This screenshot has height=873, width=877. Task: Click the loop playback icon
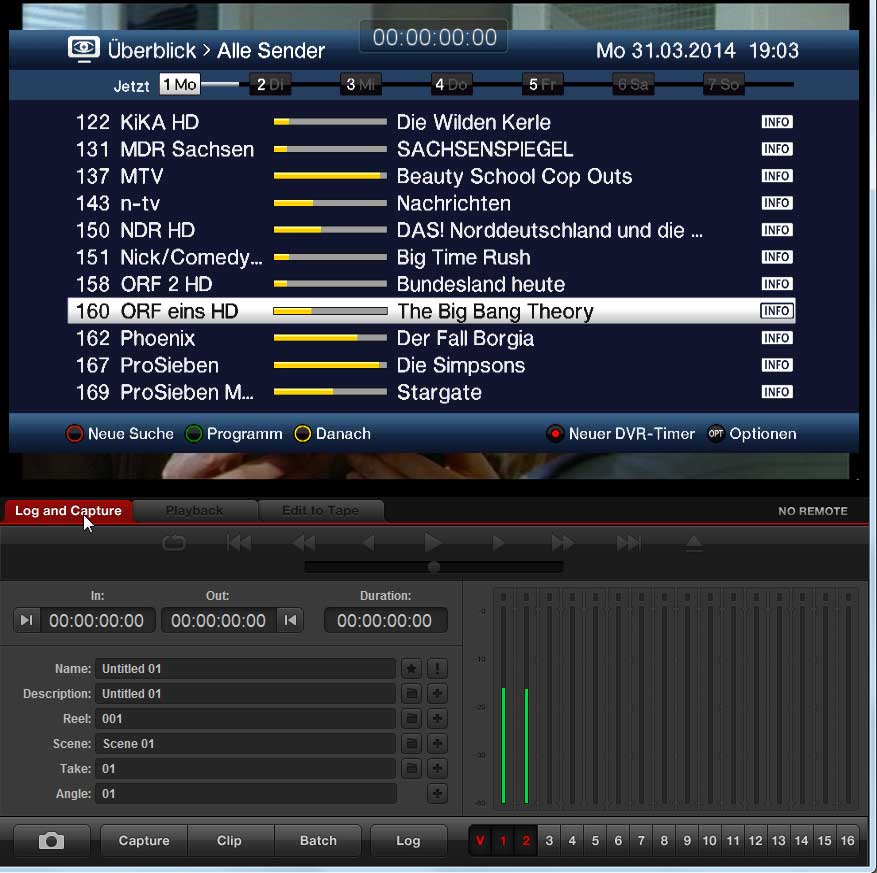[174, 543]
